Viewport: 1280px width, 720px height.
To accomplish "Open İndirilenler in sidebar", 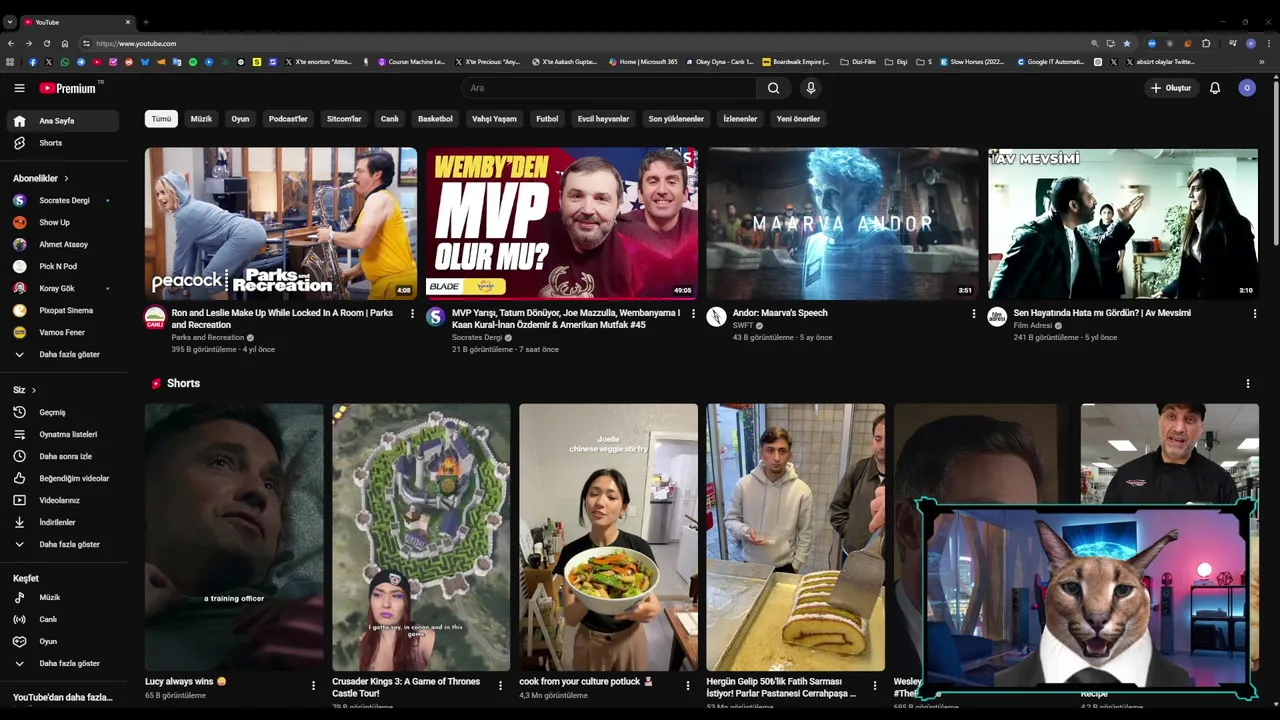I will pos(63,522).
